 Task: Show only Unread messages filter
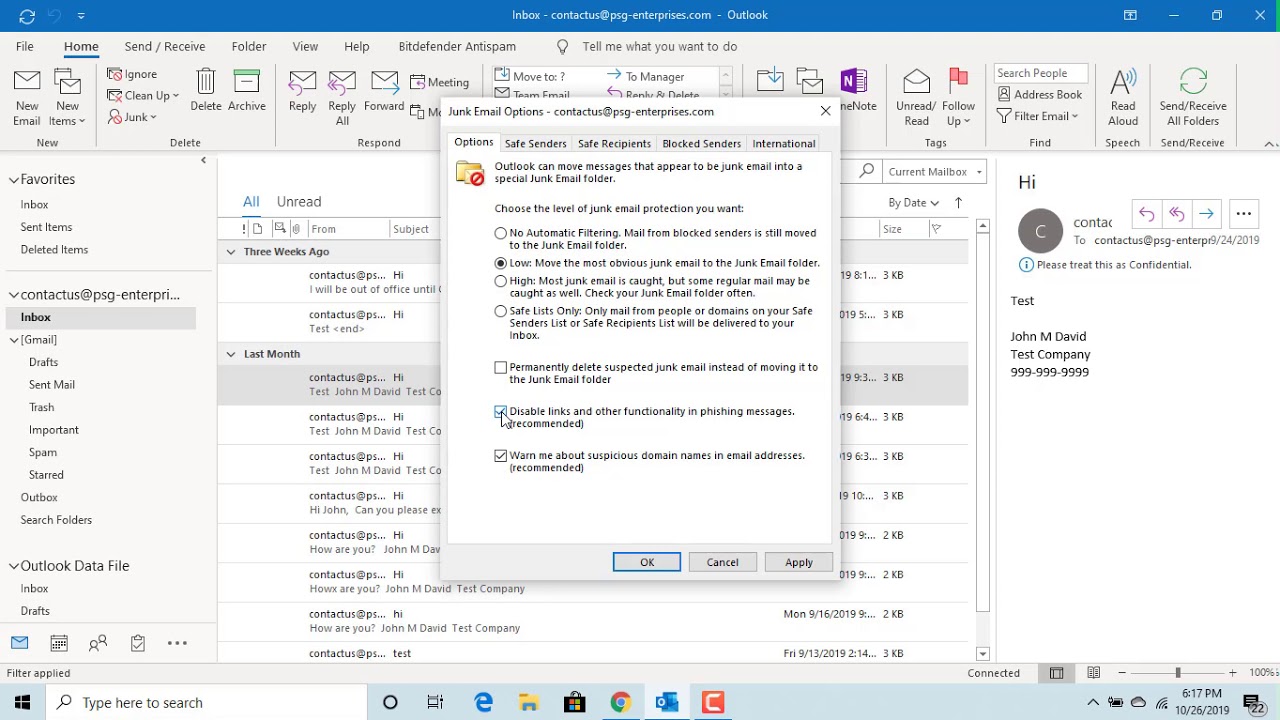coord(299,202)
